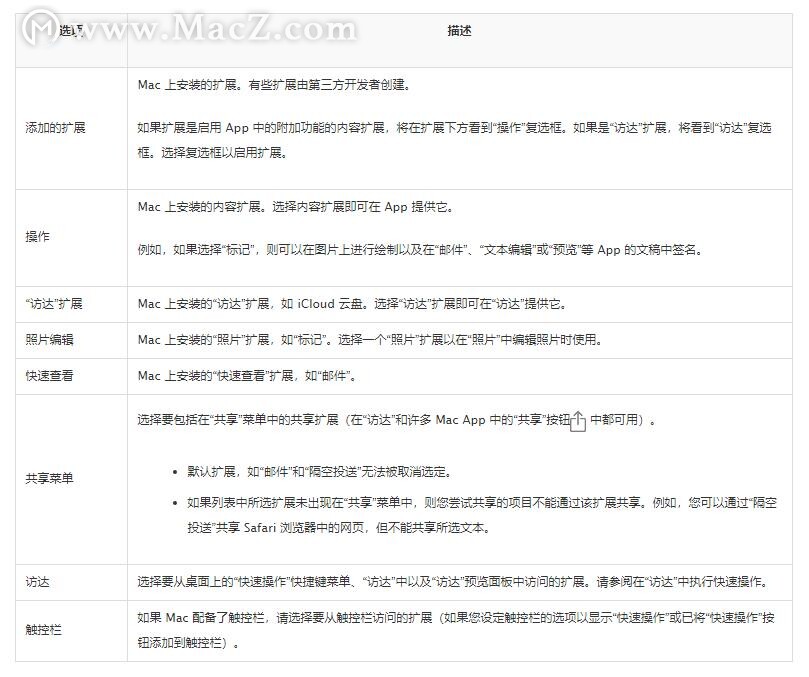Click the share icon in the 共享菜单 description
The width and height of the screenshot is (809, 677).
pyautogui.click(x=578, y=421)
